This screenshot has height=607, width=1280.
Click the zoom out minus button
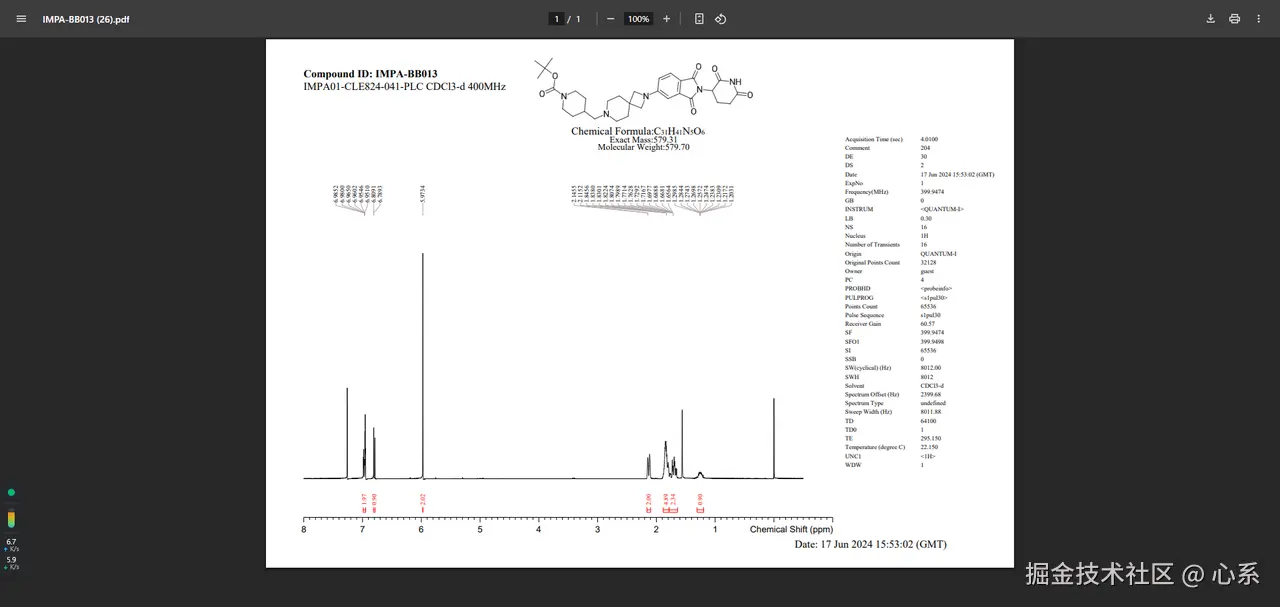click(611, 19)
